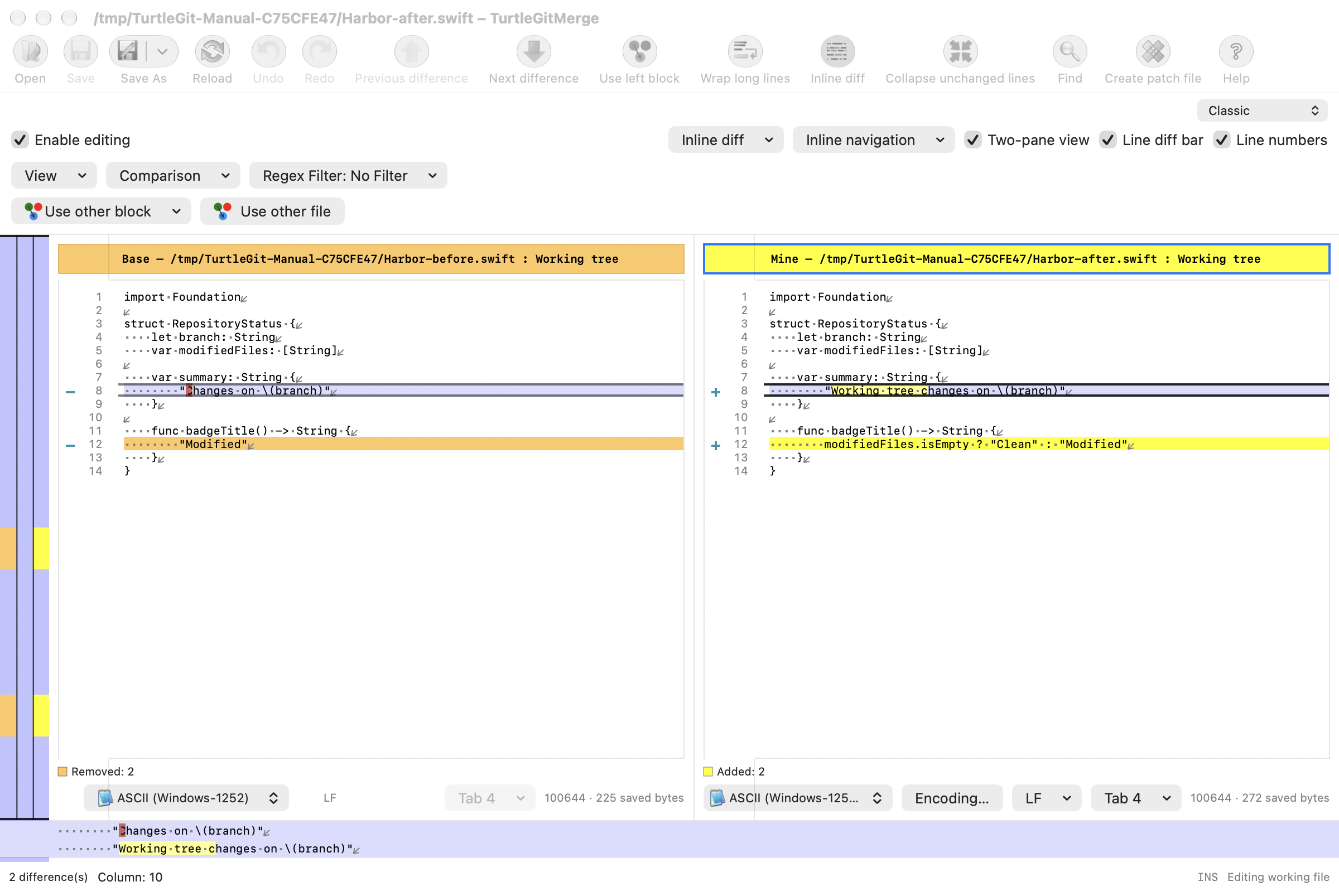The image size is (1339, 896).
Task: Click the Inline diff toolbar icon
Action: point(837,51)
